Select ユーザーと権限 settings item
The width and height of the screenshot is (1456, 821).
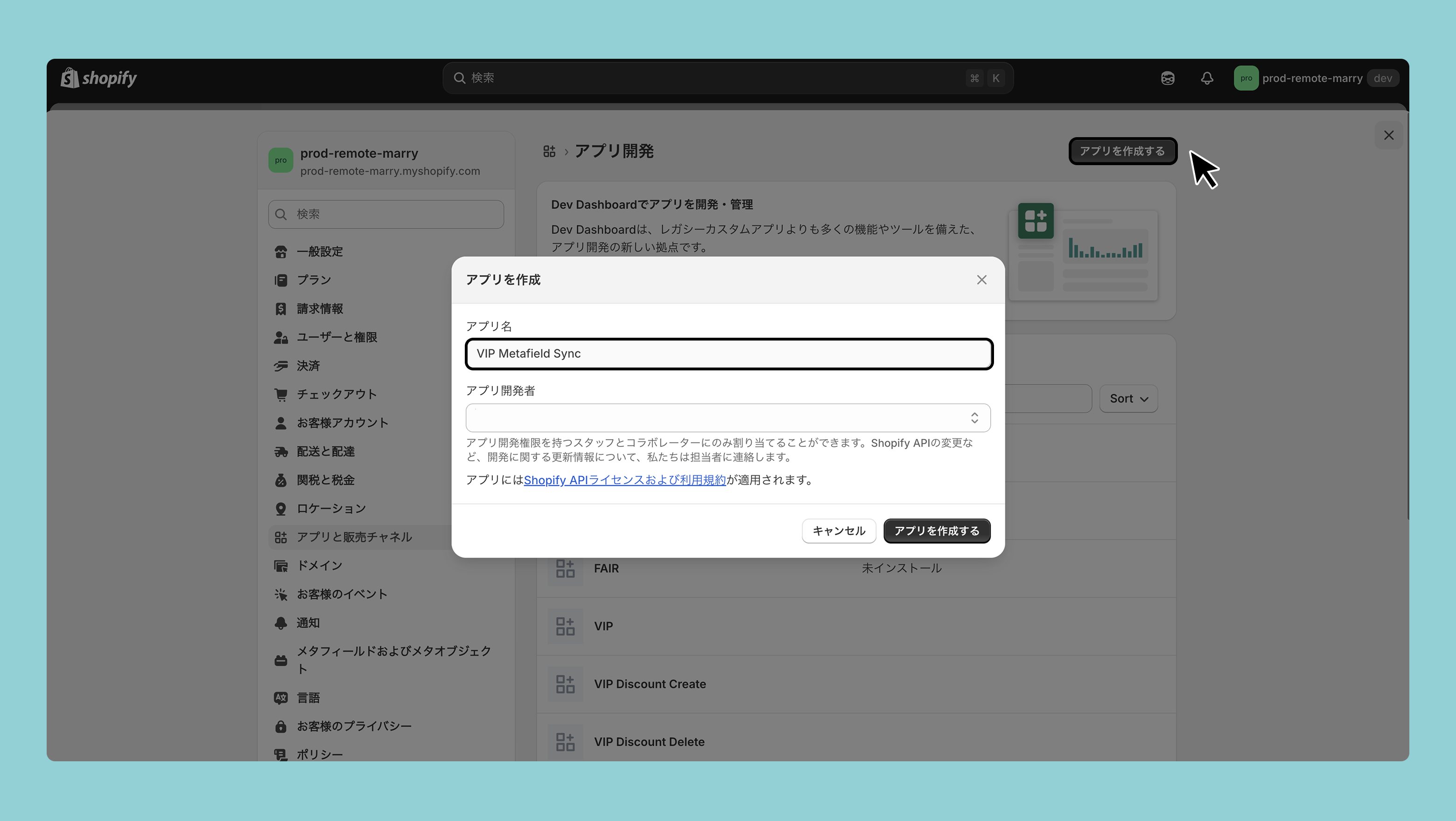point(337,337)
